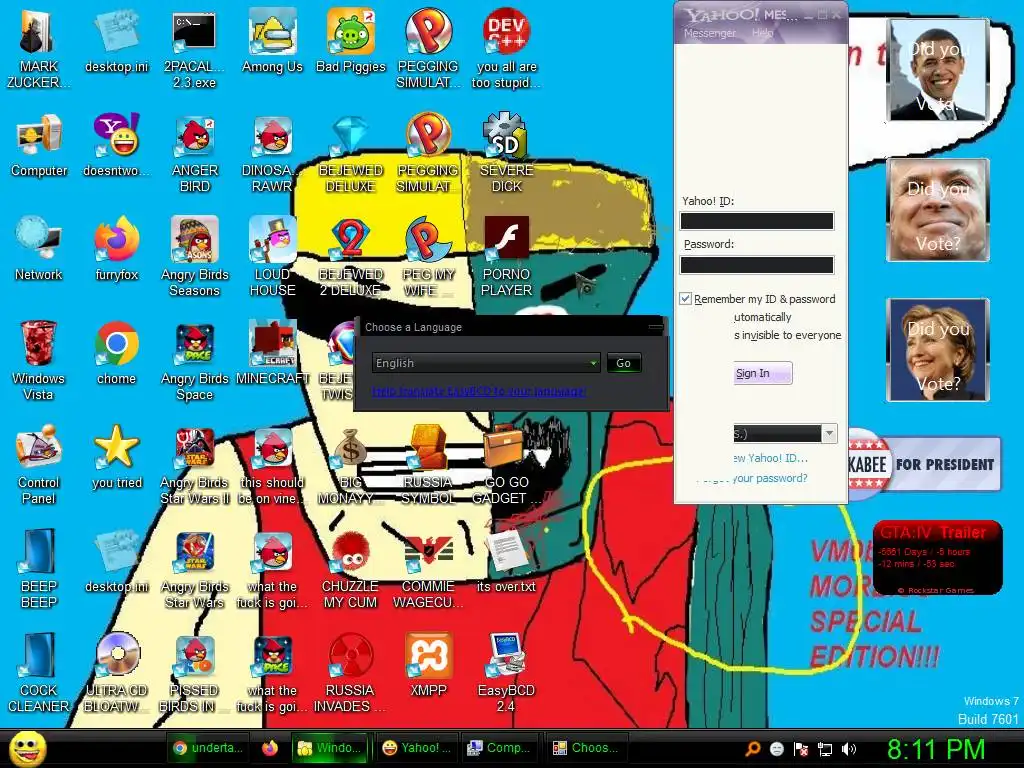Image resolution: width=1024 pixels, height=768 pixels.
Task: Open the BEEP BEEP icon
Action: click(39, 568)
